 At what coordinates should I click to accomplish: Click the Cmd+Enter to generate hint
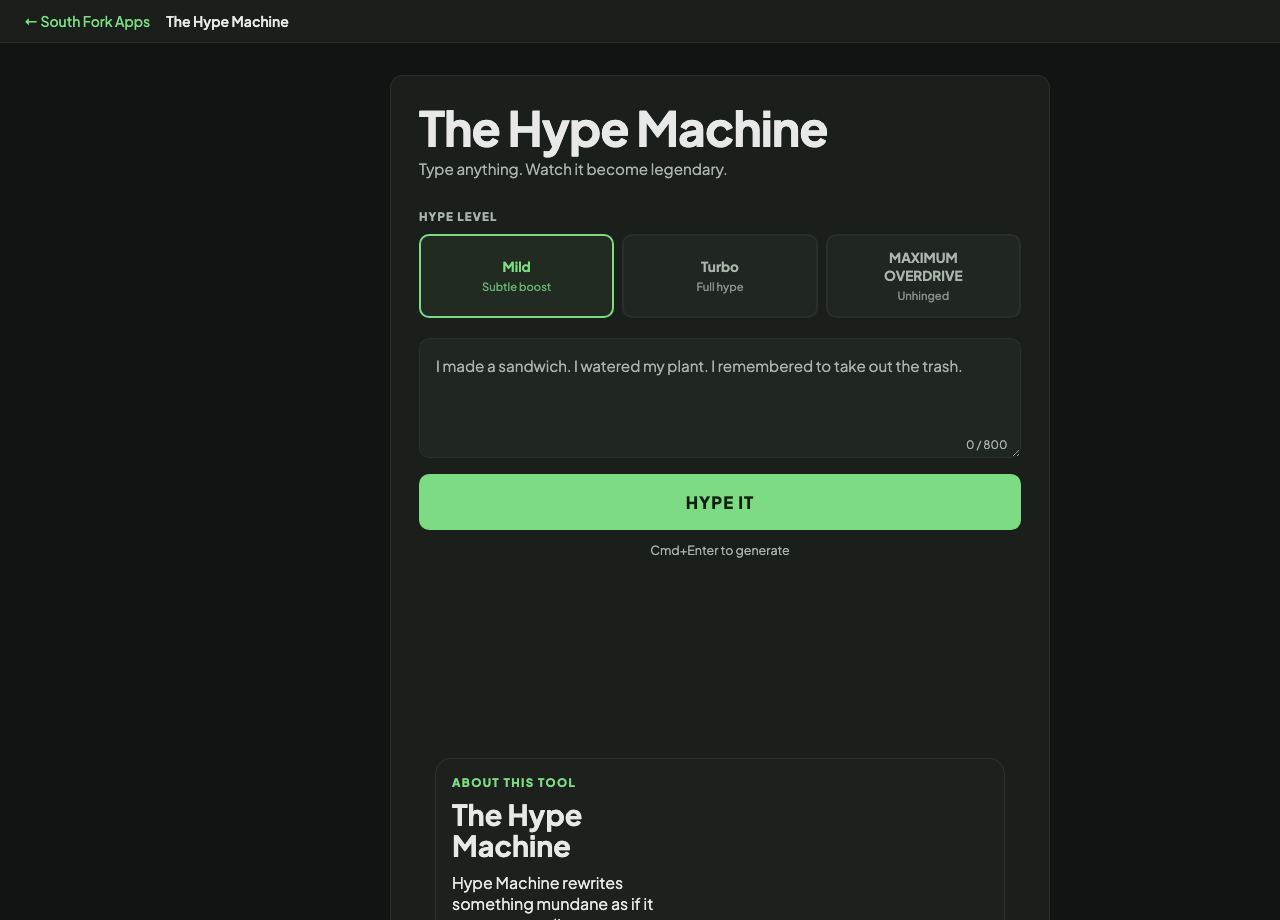(720, 550)
